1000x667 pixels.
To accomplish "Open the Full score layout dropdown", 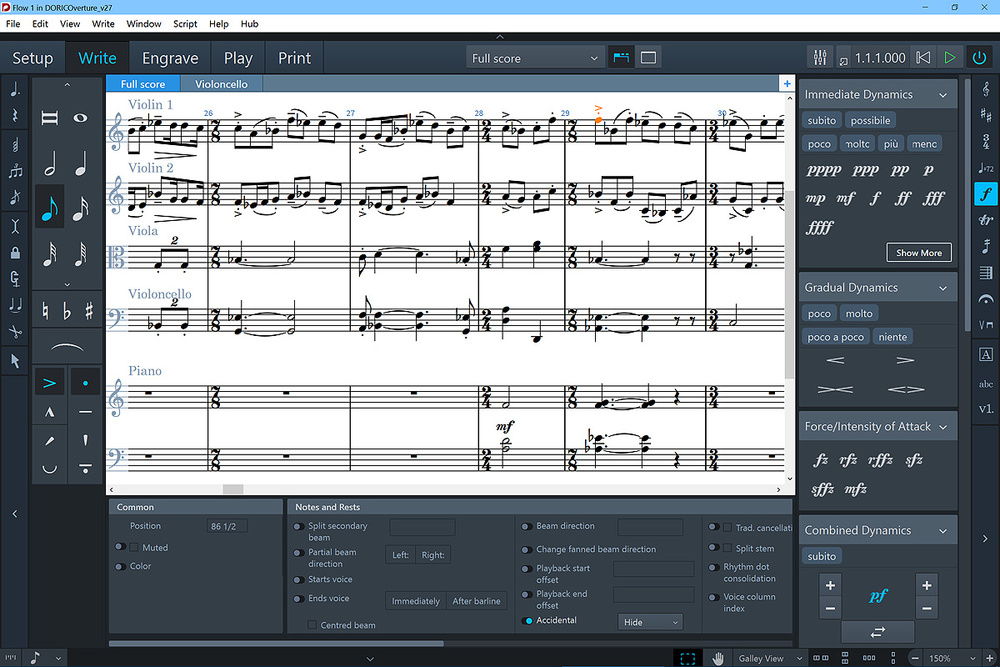I will pos(534,58).
